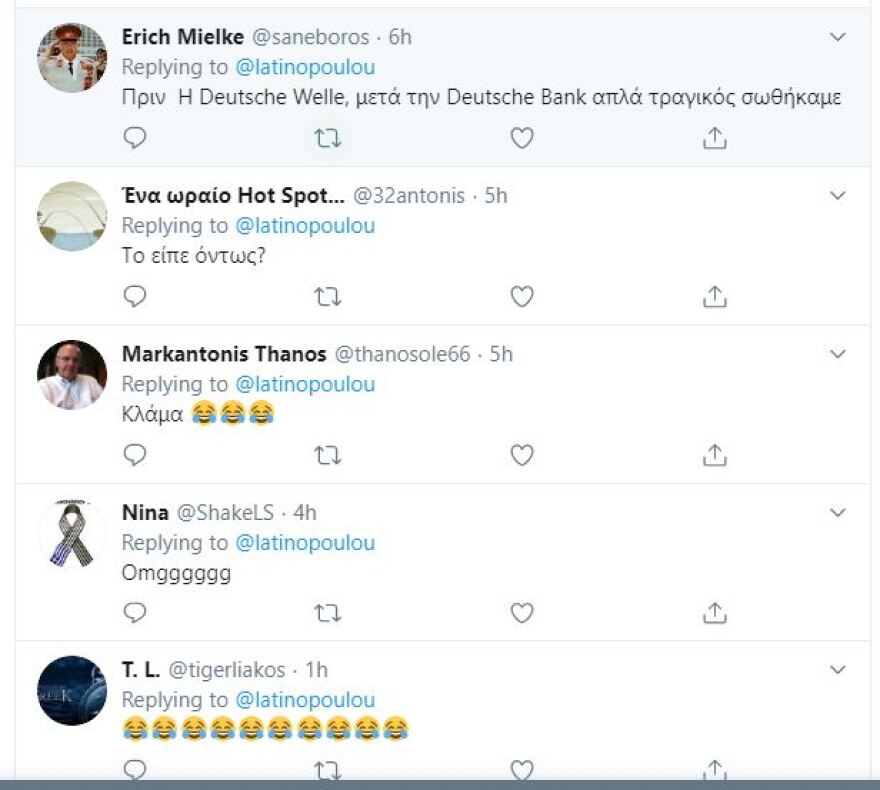880x790 pixels.
Task: Click the reply icon on T. L.'s tweet
Action: click(x=135, y=770)
